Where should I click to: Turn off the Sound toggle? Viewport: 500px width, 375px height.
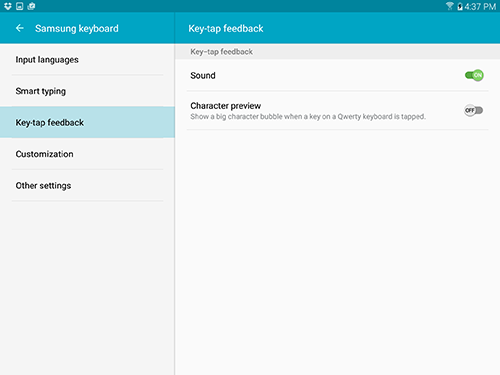[x=474, y=75]
